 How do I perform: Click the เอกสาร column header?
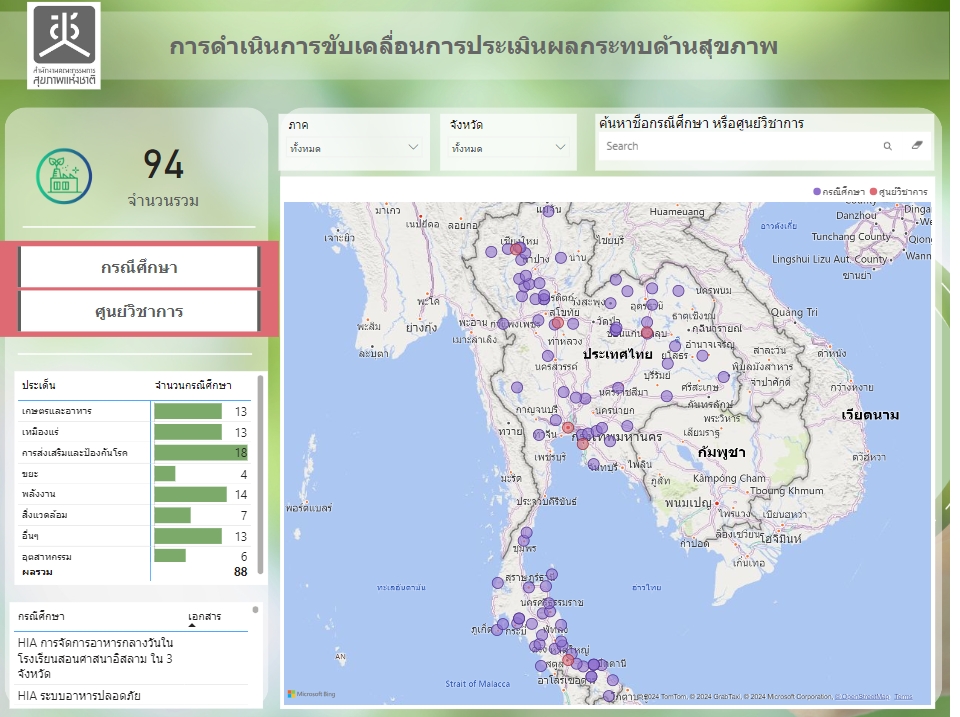click(x=204, y=616)
